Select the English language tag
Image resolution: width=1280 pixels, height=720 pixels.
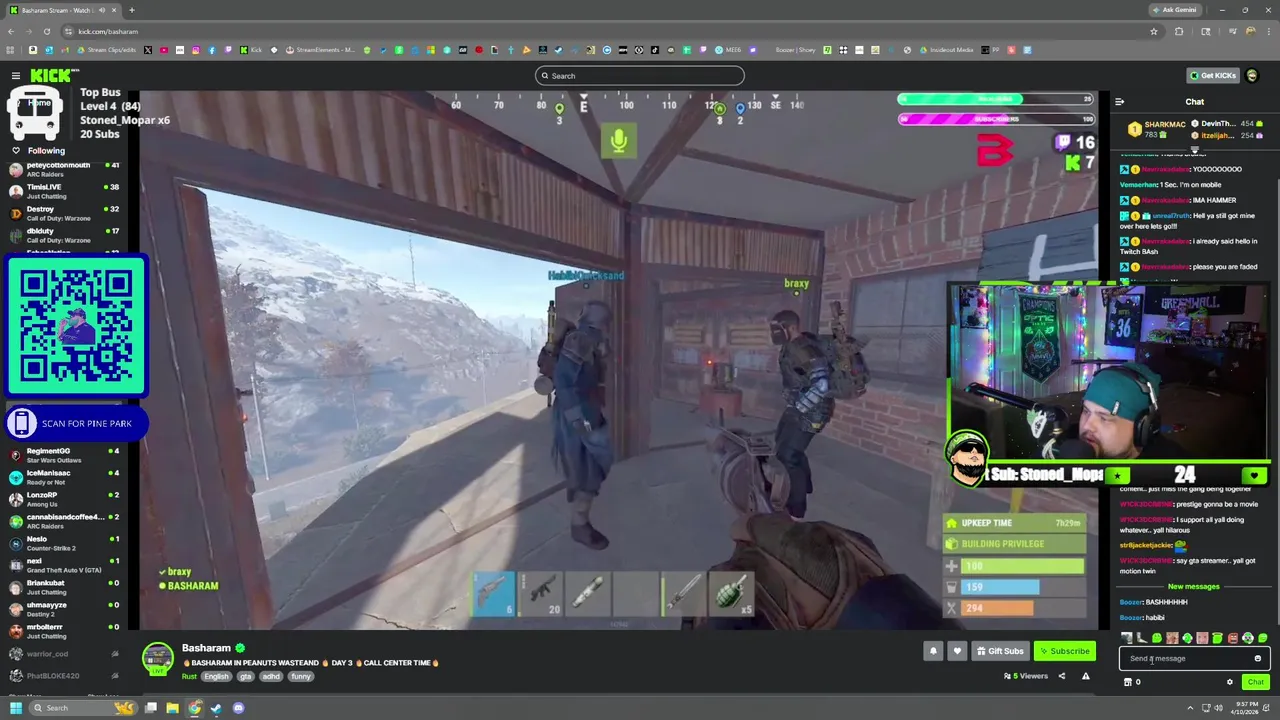217,677
